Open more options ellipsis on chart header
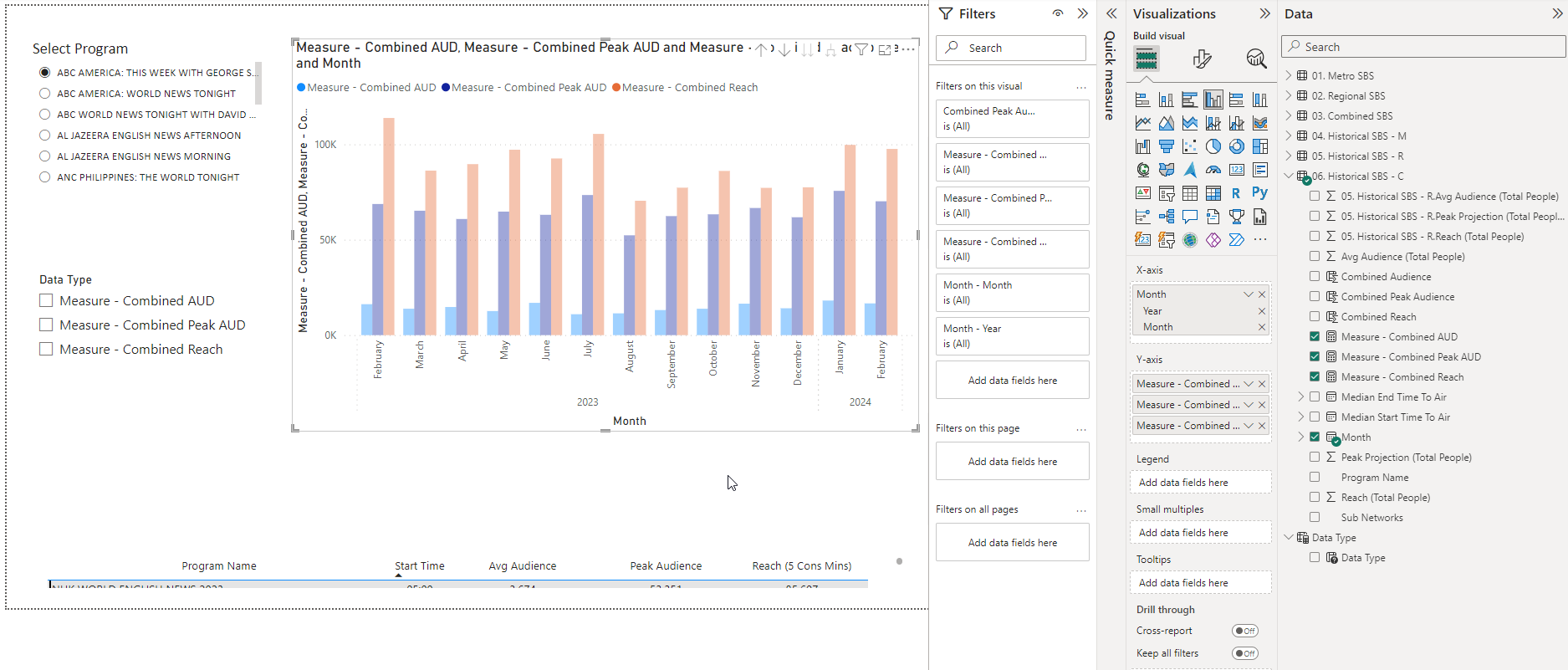 tap(908, 49)
